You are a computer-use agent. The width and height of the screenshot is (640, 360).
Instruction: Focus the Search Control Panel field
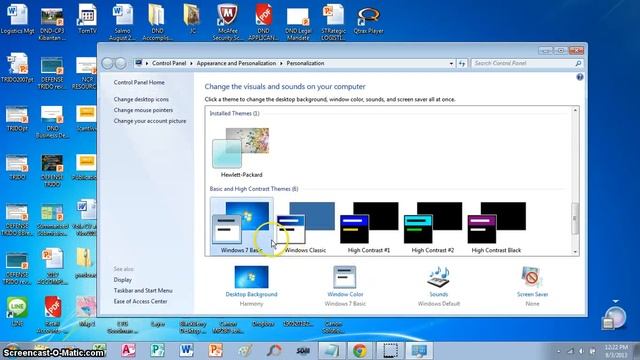coord(527,63)
